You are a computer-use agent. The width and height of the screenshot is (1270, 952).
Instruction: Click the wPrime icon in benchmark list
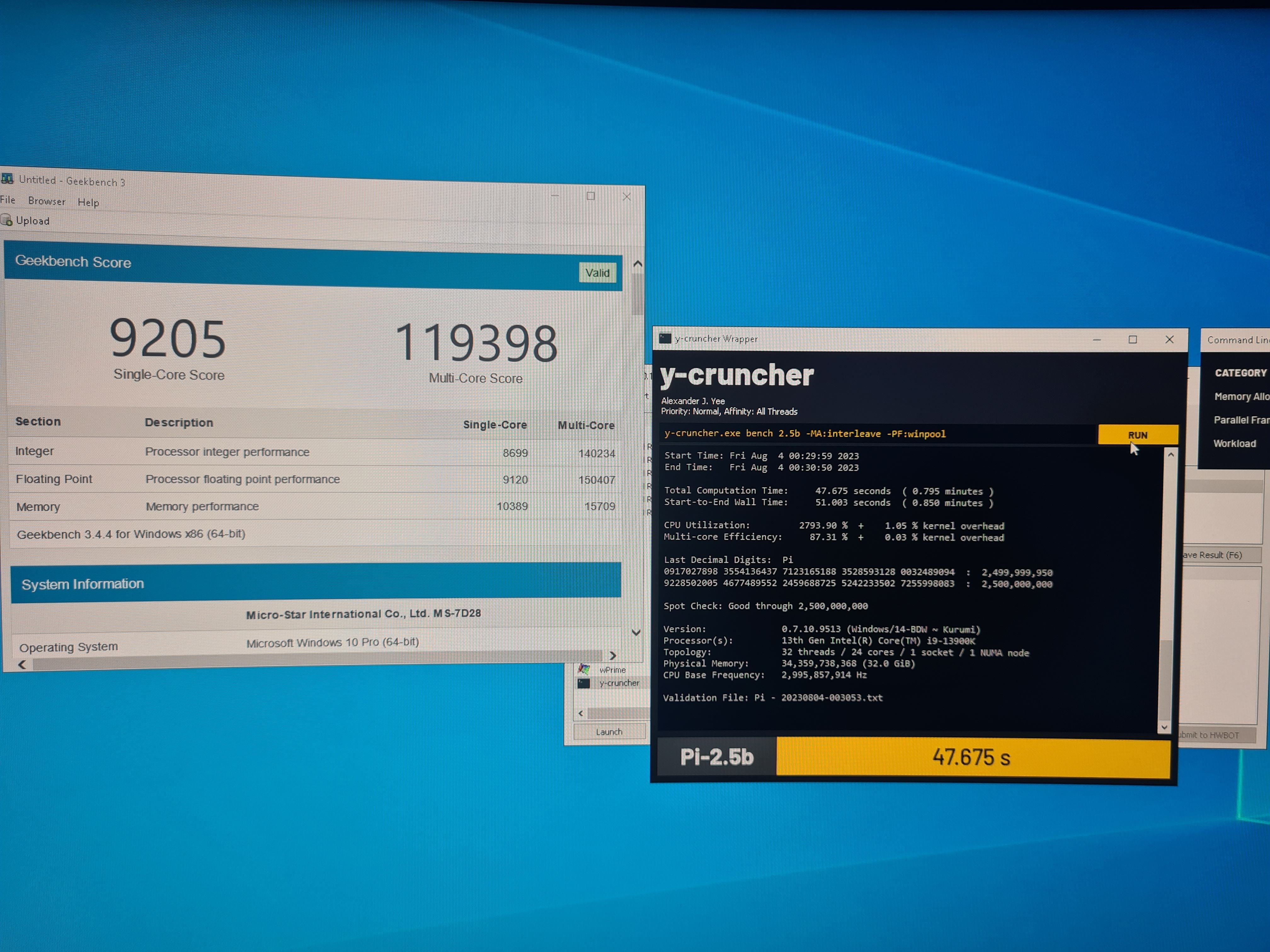coord(584,669)
